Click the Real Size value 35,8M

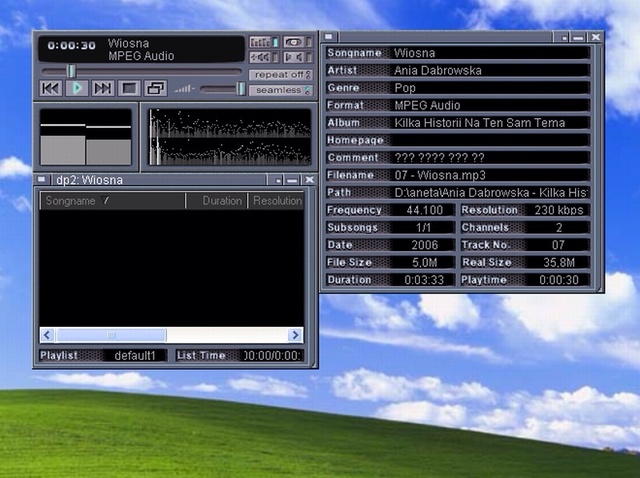point(559,262)
